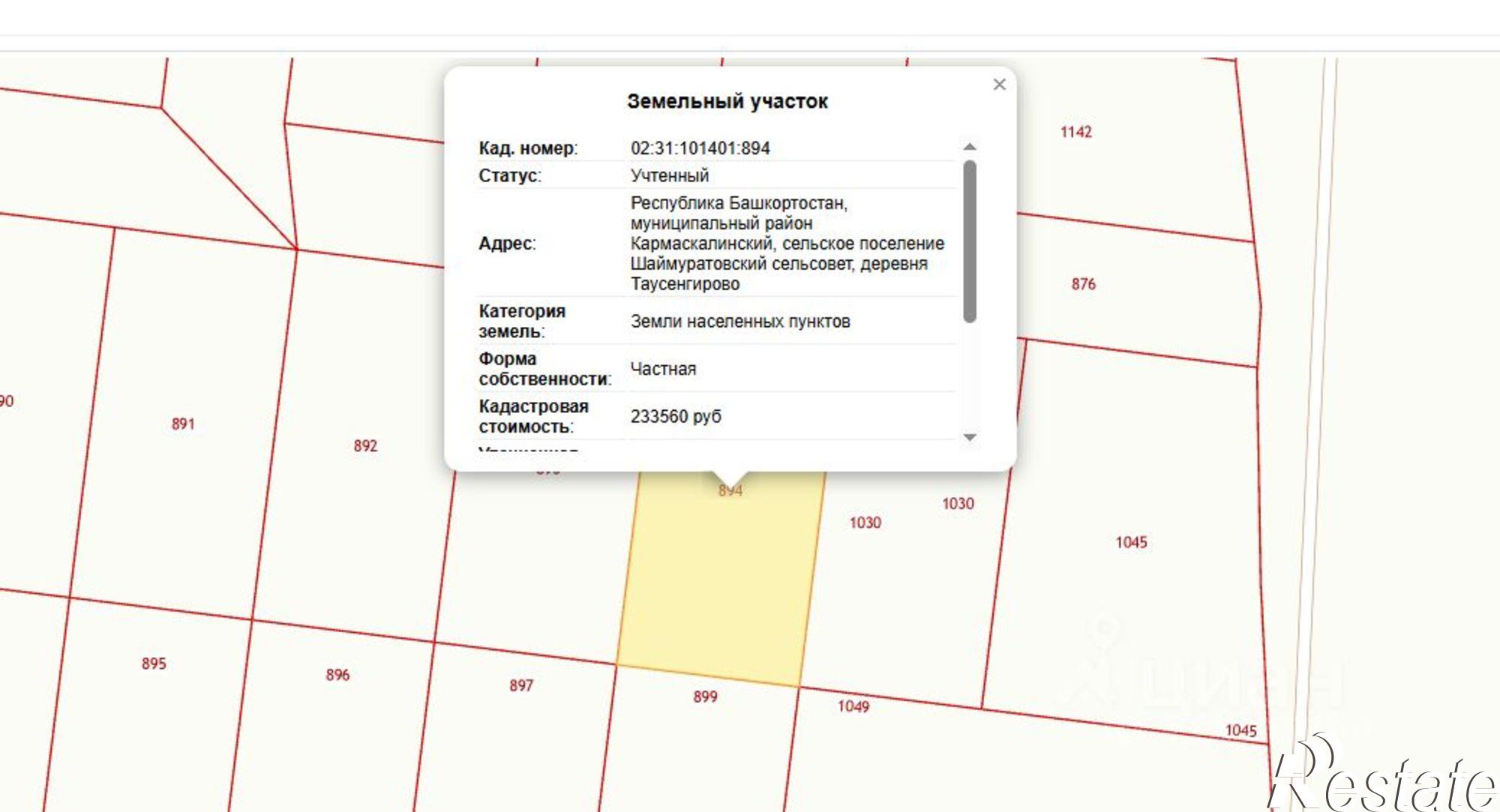Select parcel 895 on the map
Screen dimensions: 1500x812
[154, 664]
